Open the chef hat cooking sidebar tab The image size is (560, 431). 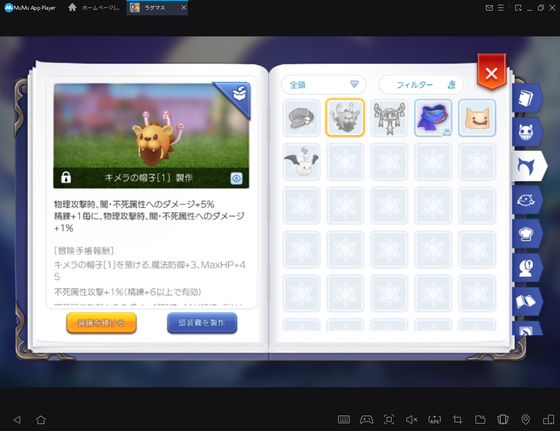[526, 234]
